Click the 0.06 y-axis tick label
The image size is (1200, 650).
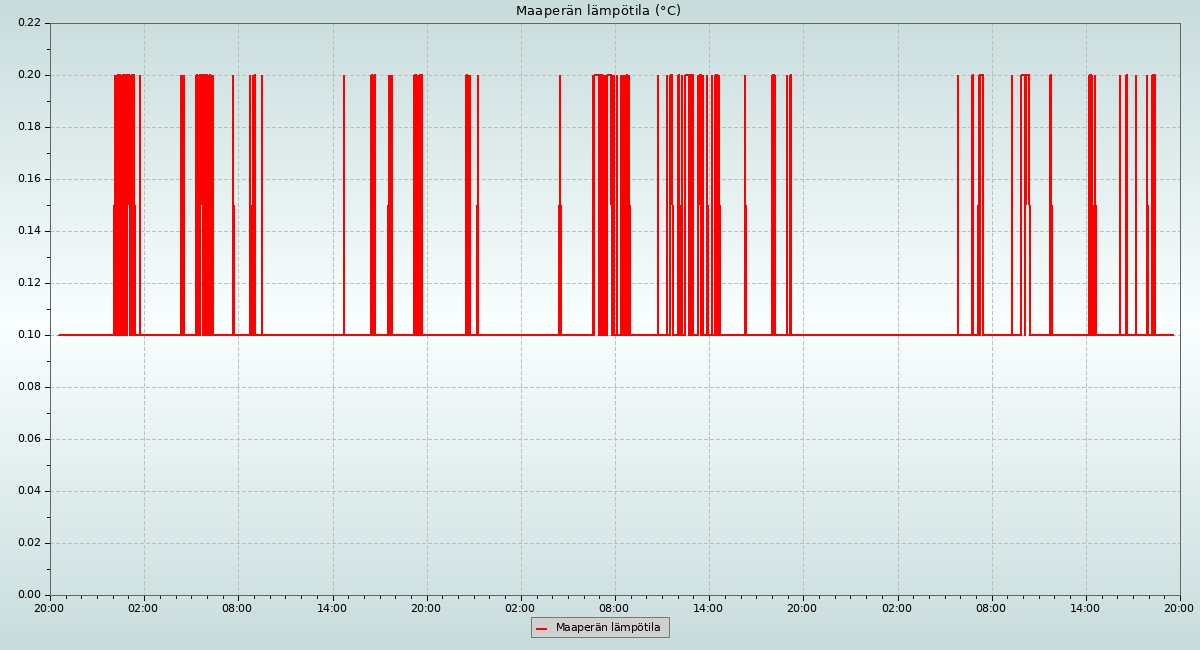tap(29, 439)
